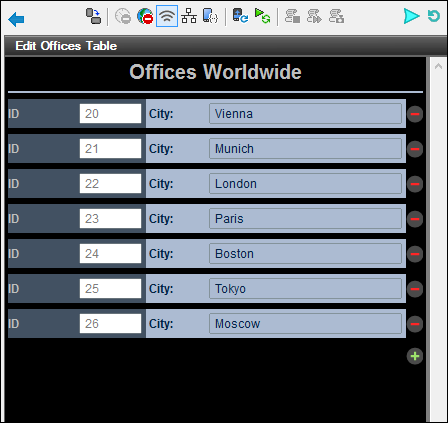Viewport: 448px width, 423px height.
Task: Delete the Paris row
Action: [415, 219]
